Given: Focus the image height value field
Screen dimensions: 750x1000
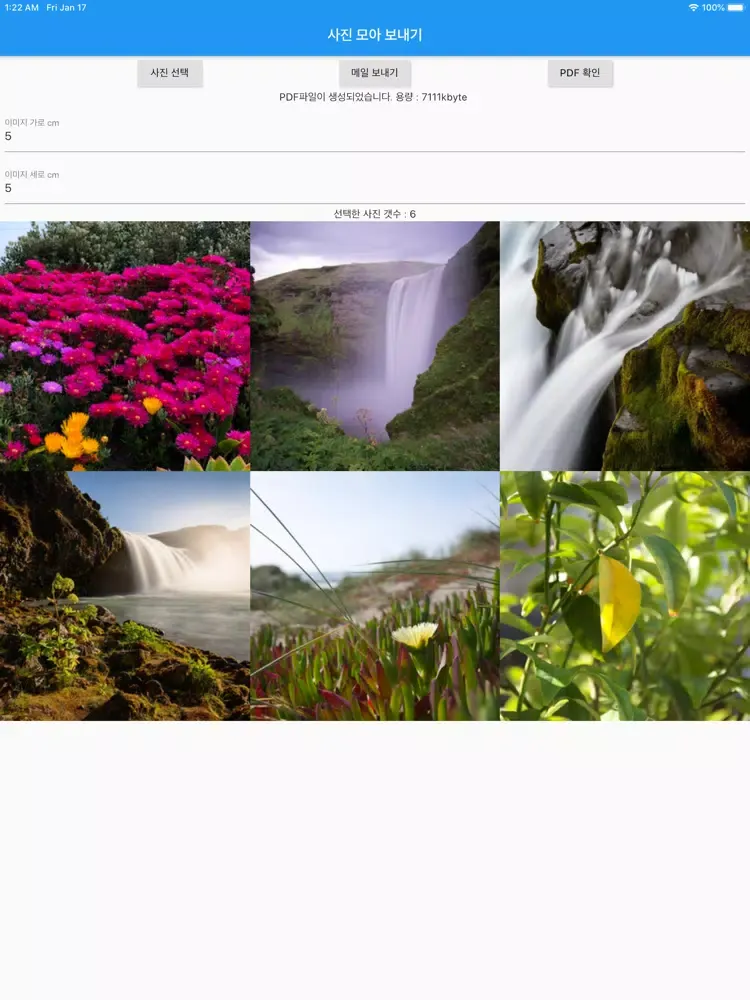Looking at the screenshot, I should click(374, 189).
